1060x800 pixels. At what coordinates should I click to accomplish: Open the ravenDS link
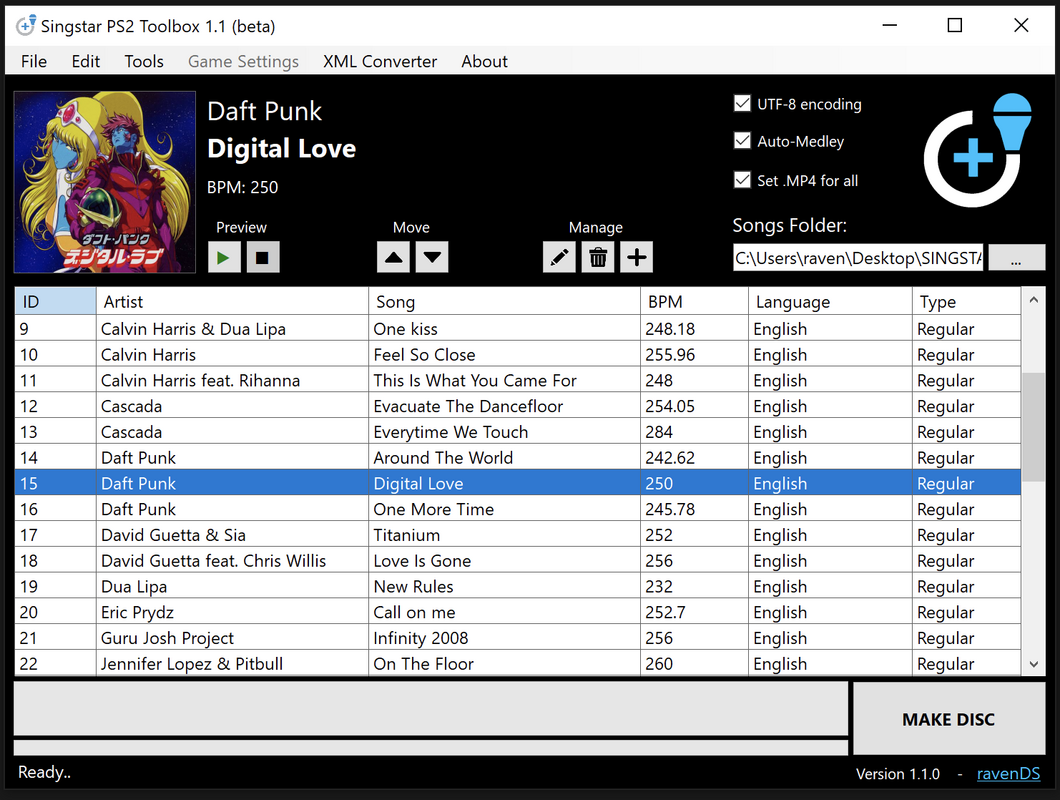[x=1008, y=774]
